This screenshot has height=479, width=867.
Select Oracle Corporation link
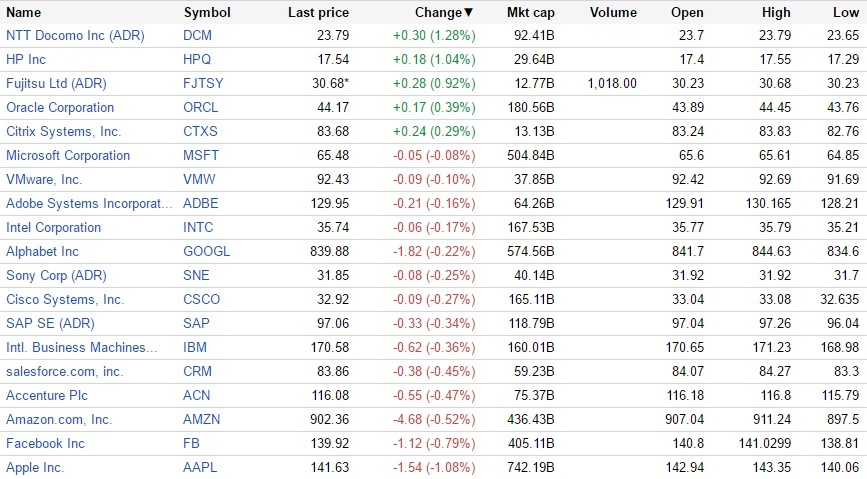60,108
